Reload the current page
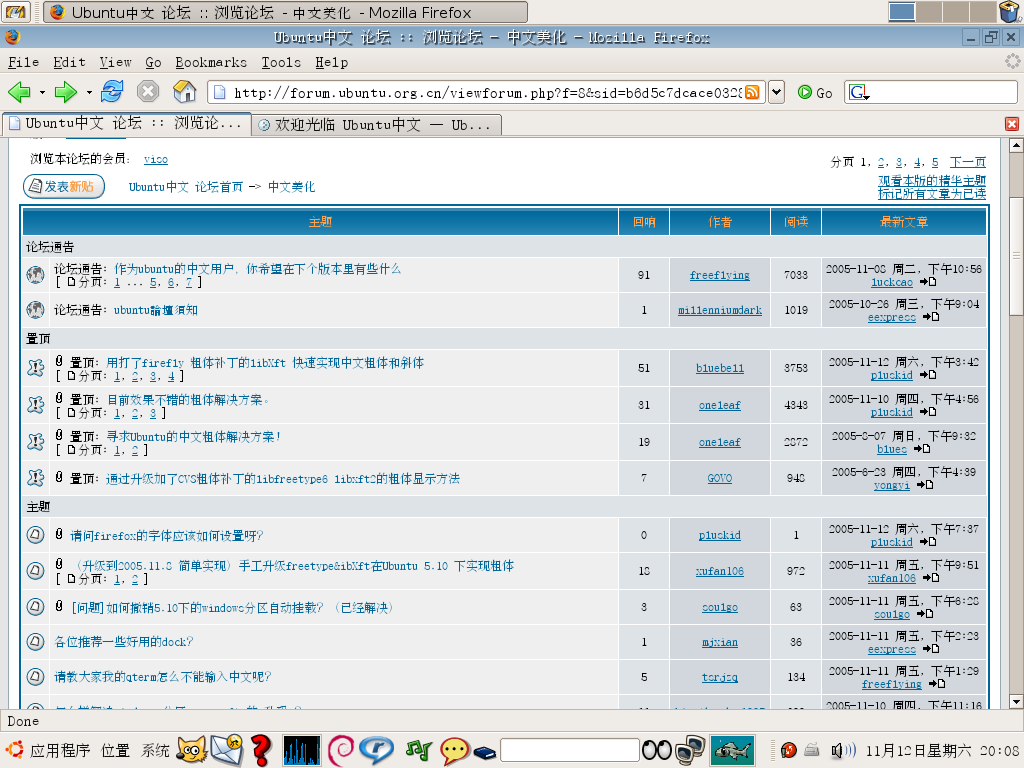The width and height of the screenshot is (1024, 768). click(x=112, y=91)
